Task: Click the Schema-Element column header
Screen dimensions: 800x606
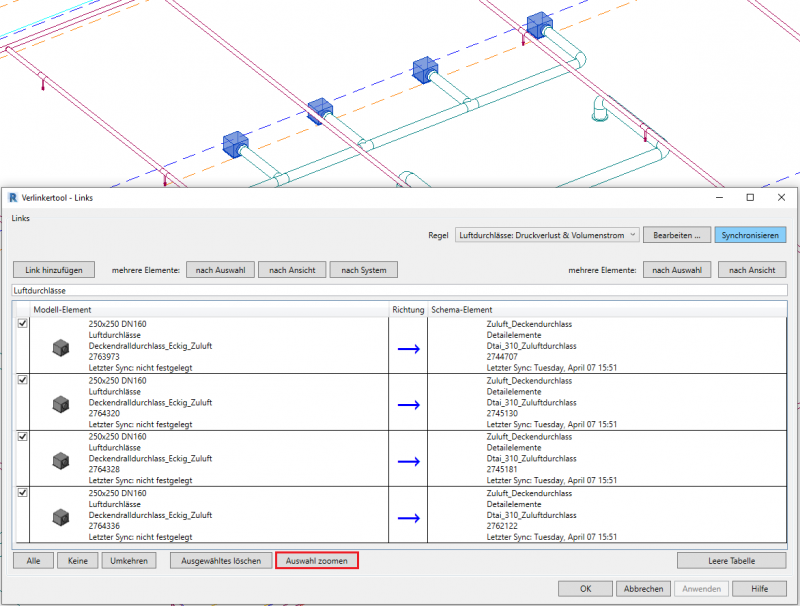Action: point(607,311)
